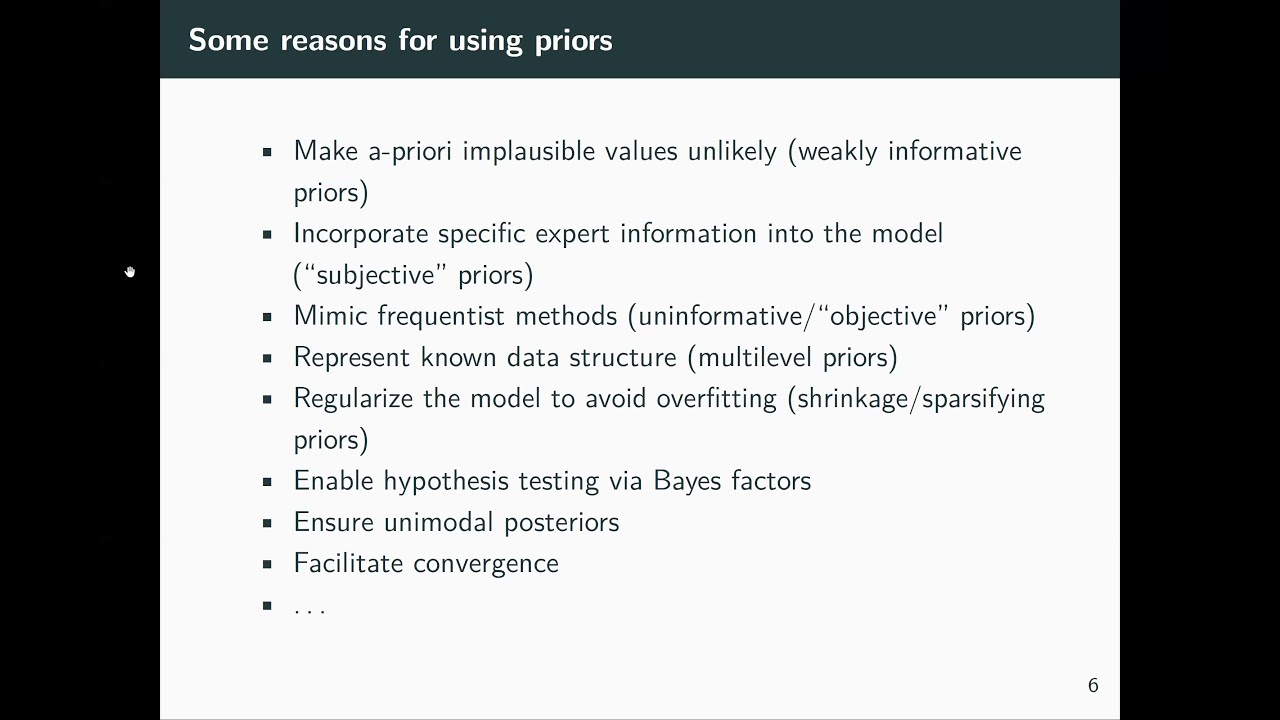Click the bullet marker beside "Make a-priori implausible"
This screenshot has height=720, width=1280.
[x=267, y=152]
